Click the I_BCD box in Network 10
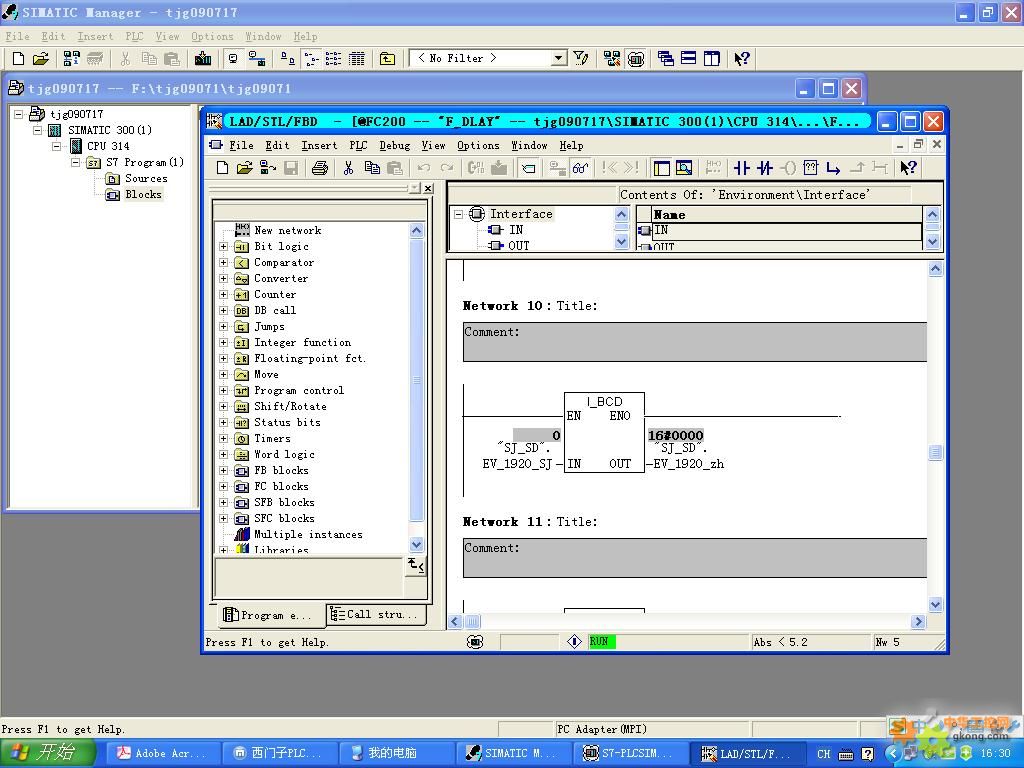1024x768 pixels. click(x=604, y=432)
